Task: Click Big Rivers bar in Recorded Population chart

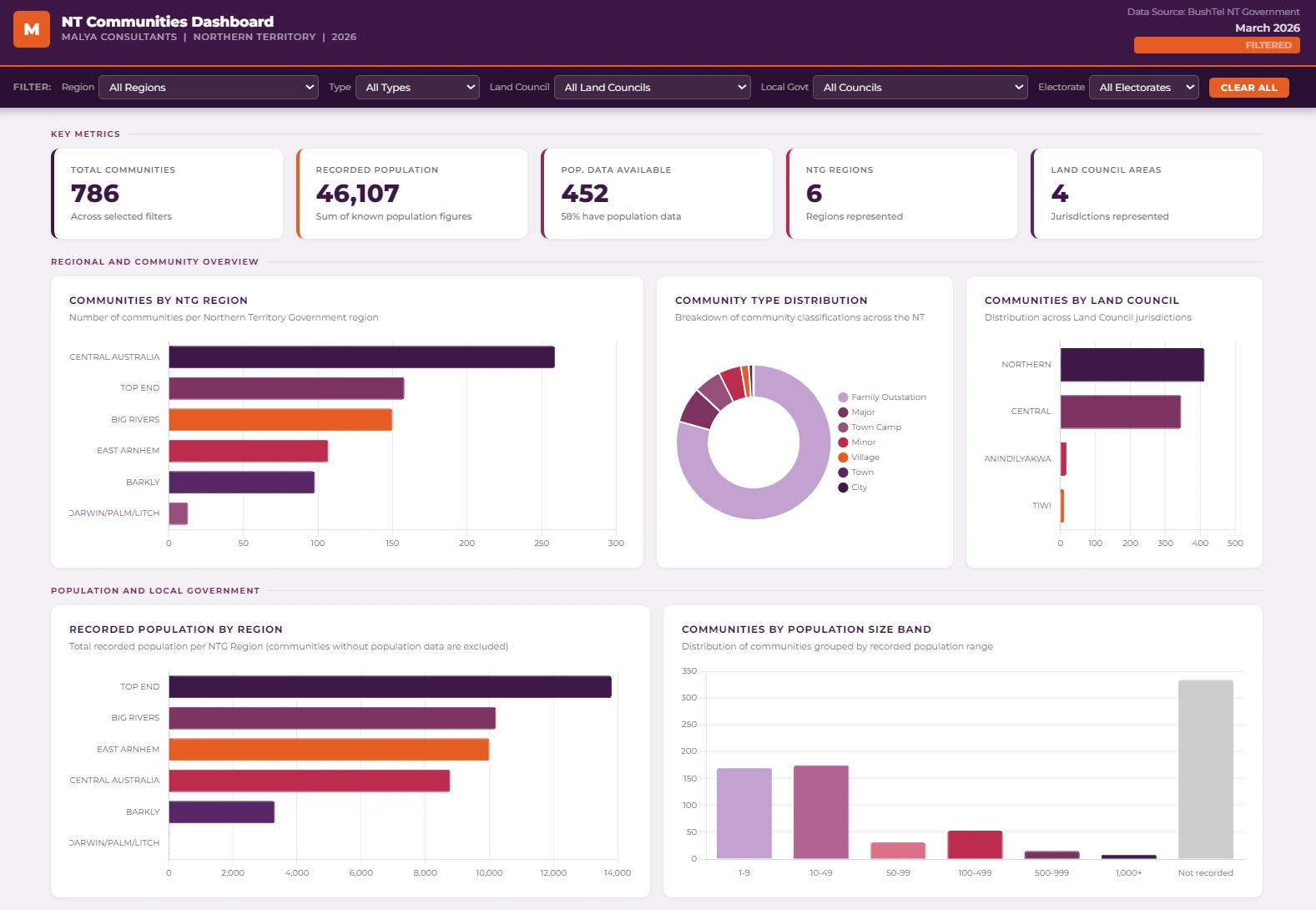Action: click(x=332, y=718)
